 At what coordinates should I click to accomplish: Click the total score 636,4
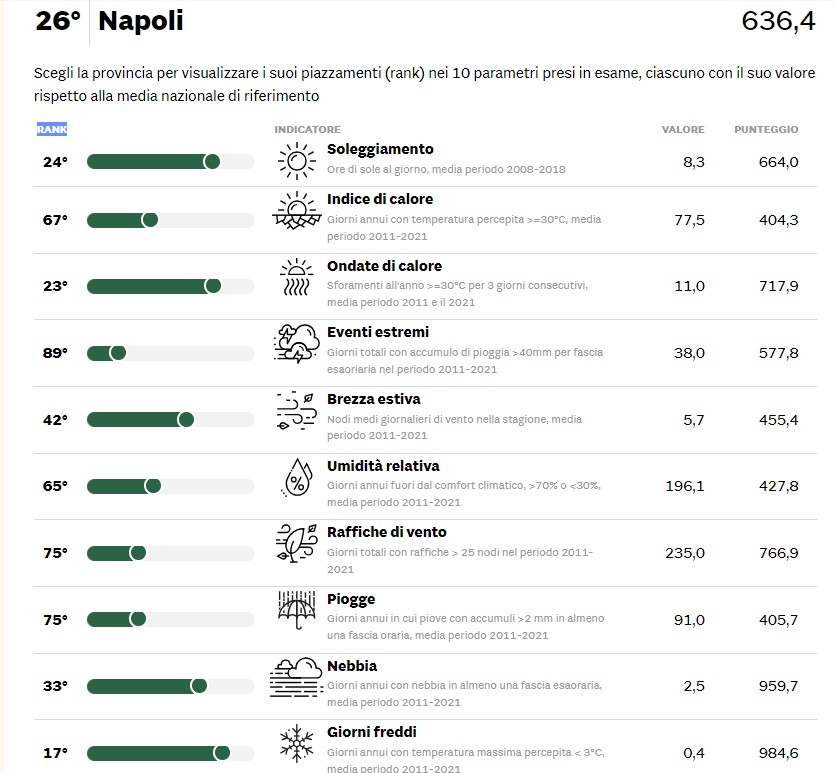[778, 21]
